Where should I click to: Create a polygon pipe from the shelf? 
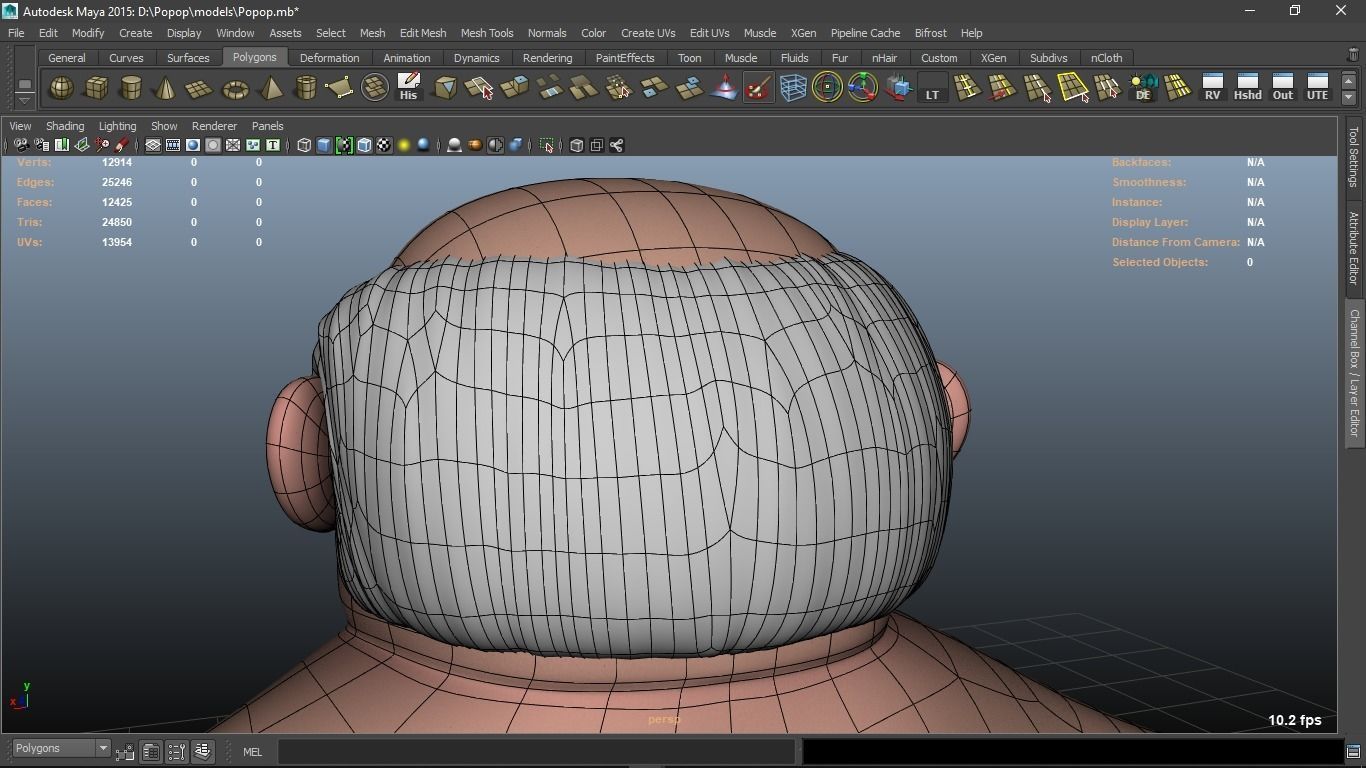click(305, 88)
